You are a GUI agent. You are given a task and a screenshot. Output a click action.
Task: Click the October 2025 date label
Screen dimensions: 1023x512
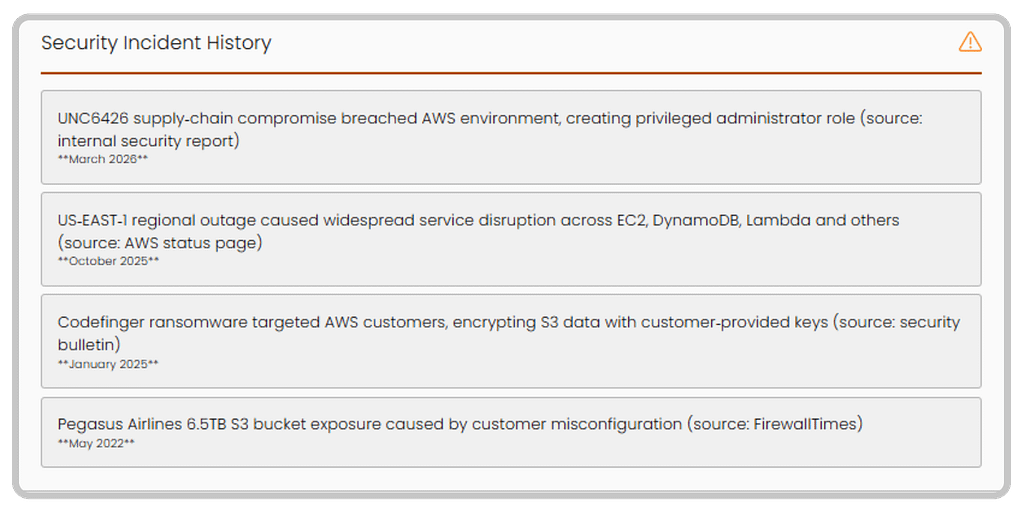tap(109, 262)
